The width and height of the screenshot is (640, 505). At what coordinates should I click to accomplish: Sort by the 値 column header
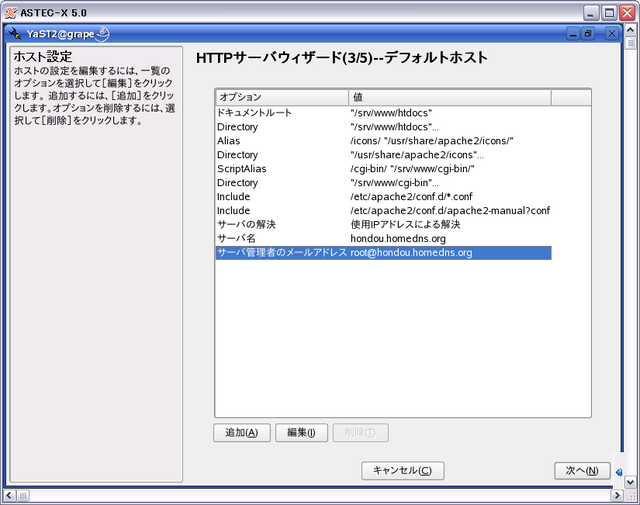(450, 97)
